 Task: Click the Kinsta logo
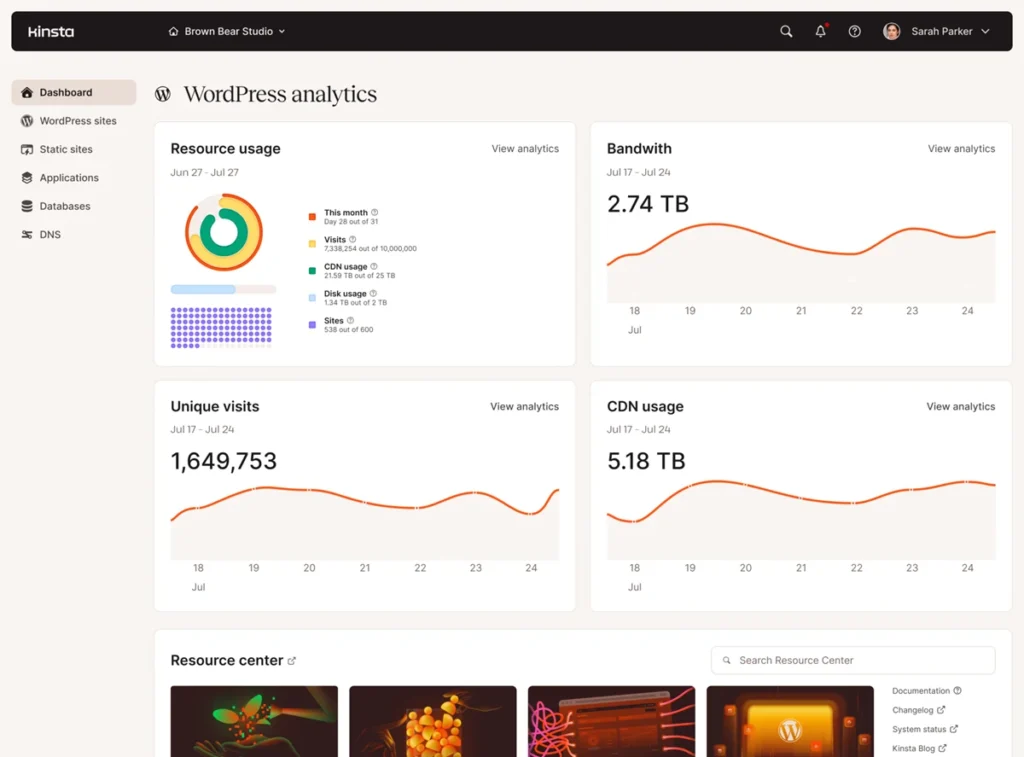[50, 31]
